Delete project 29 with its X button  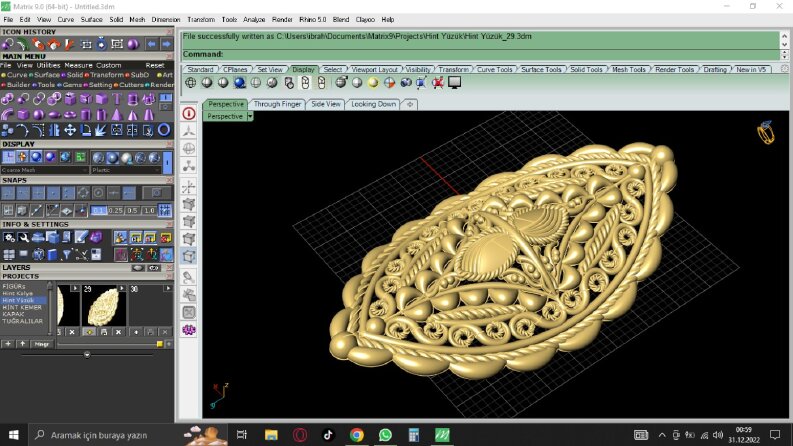click(x=118, y=332)
